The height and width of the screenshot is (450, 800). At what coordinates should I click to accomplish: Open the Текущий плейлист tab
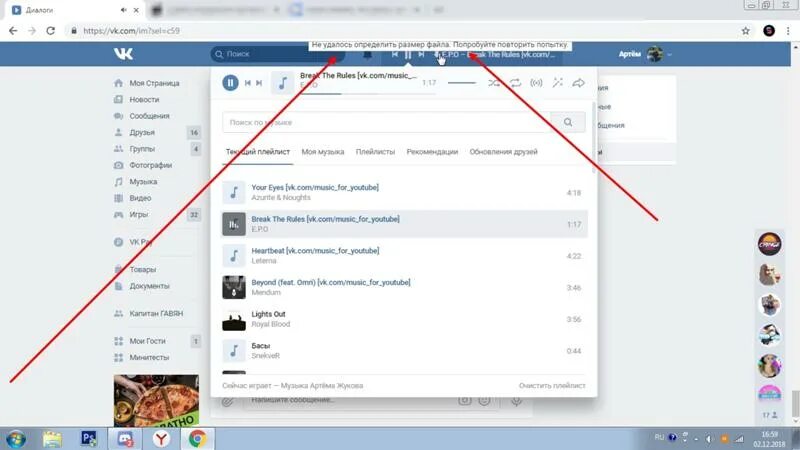pos(258,152)
